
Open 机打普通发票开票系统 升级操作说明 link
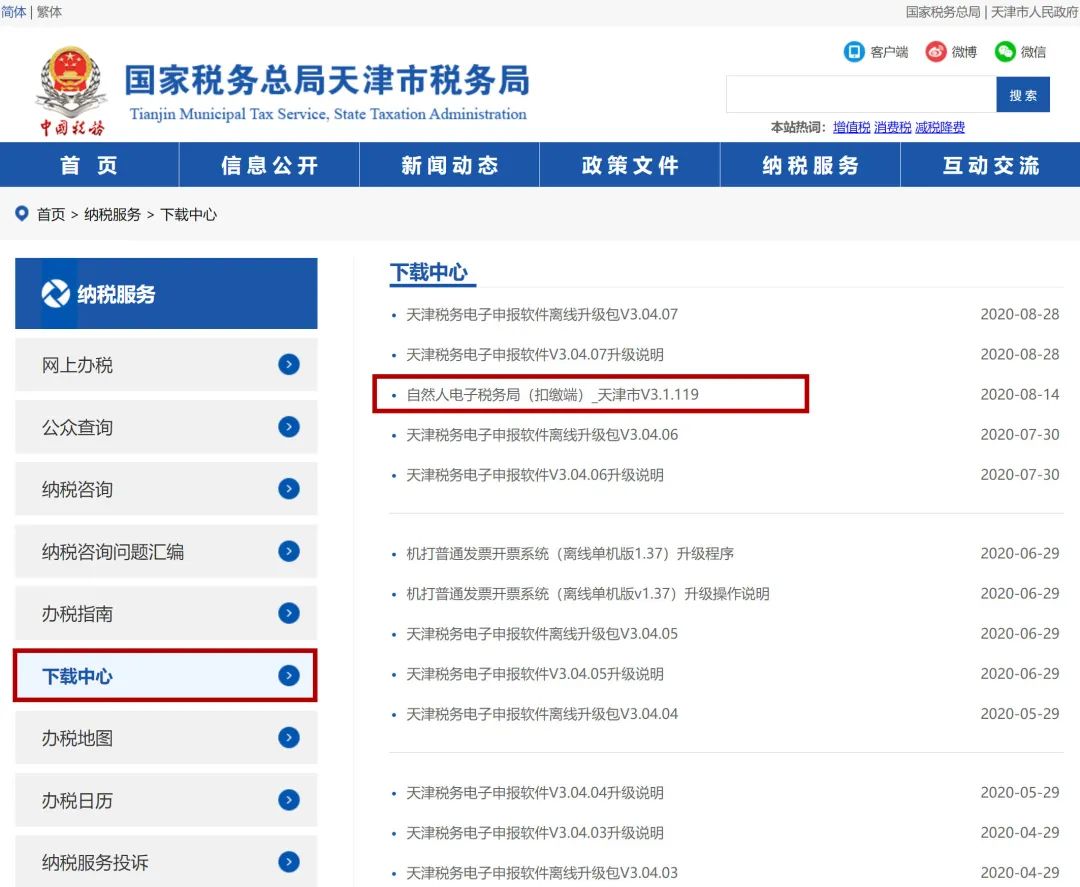588,594
